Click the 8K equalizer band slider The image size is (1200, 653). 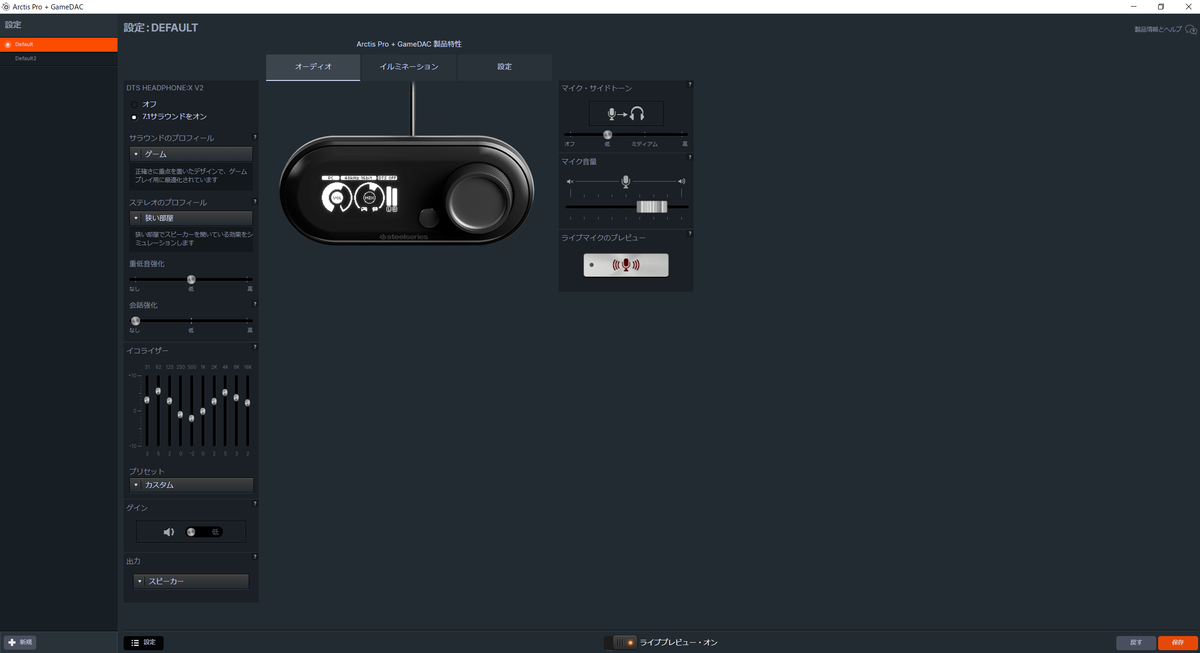pos(236,397)
